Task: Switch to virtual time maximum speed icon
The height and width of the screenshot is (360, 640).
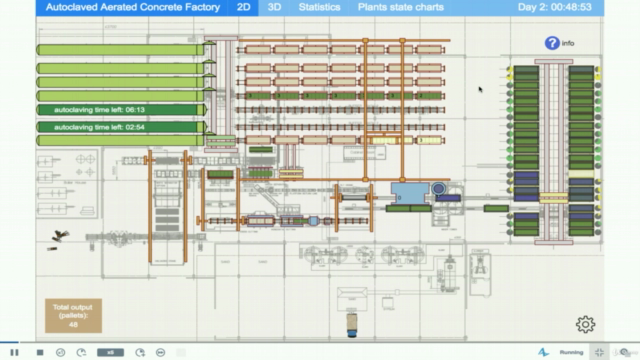Action: click(160, 352)
